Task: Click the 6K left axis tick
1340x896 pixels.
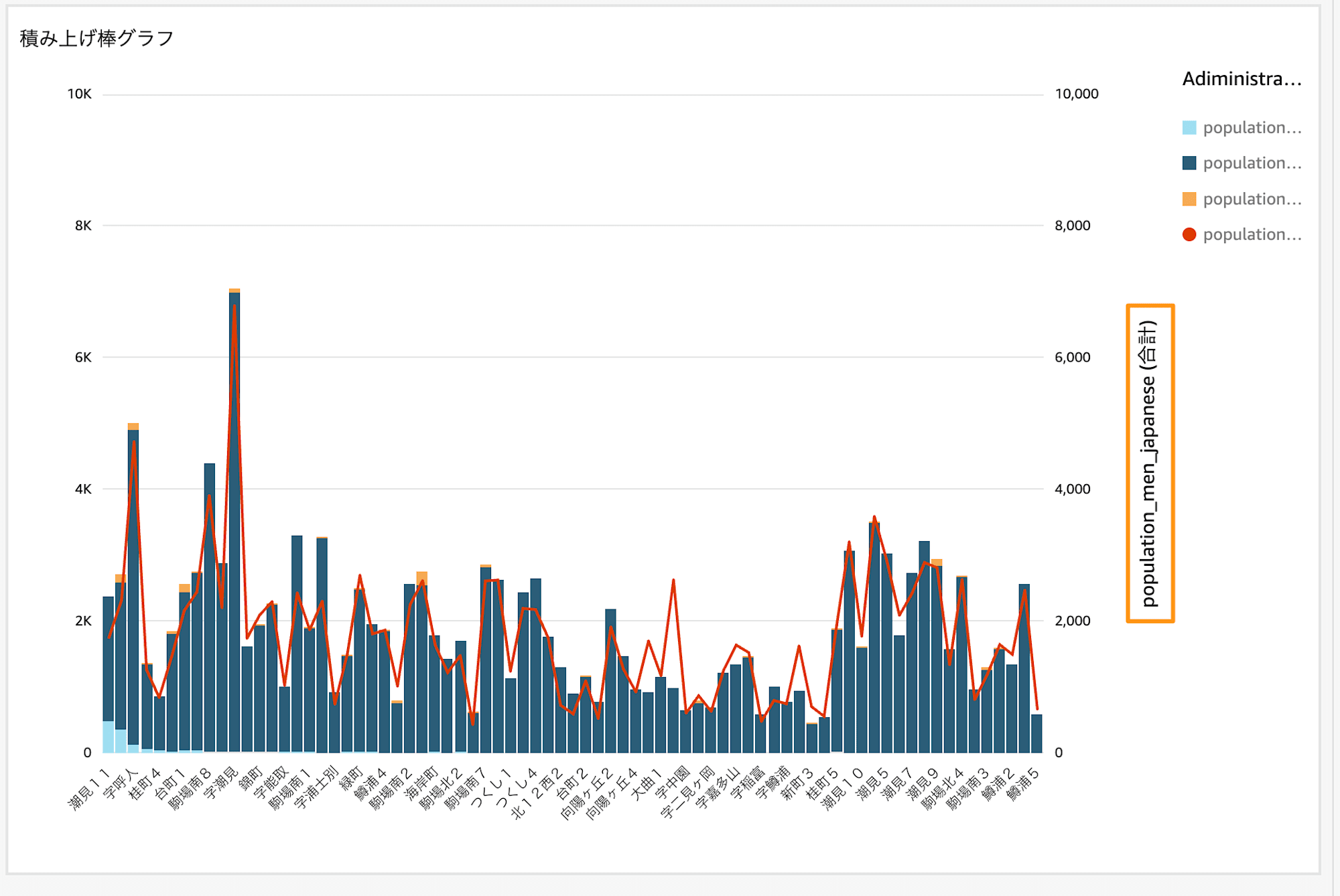Action: point(83,357)
